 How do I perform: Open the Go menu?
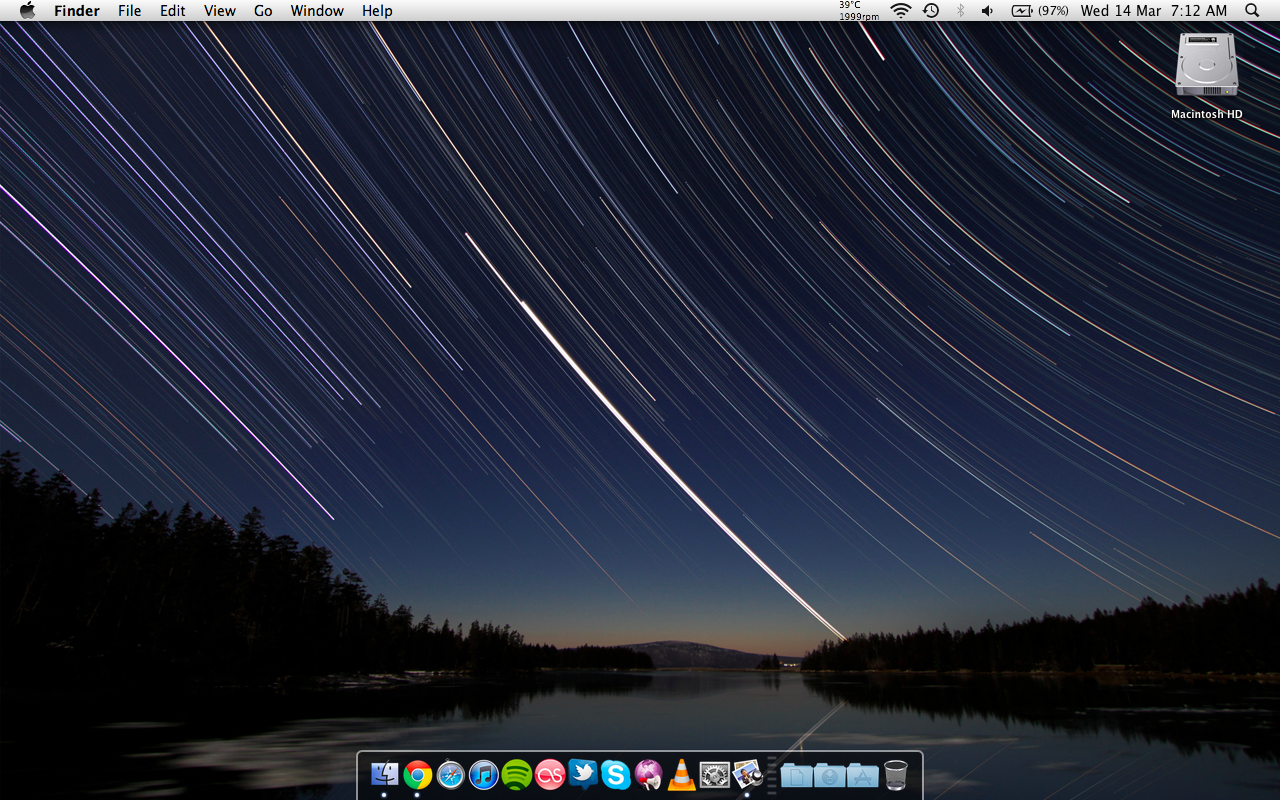coord(263,11)
